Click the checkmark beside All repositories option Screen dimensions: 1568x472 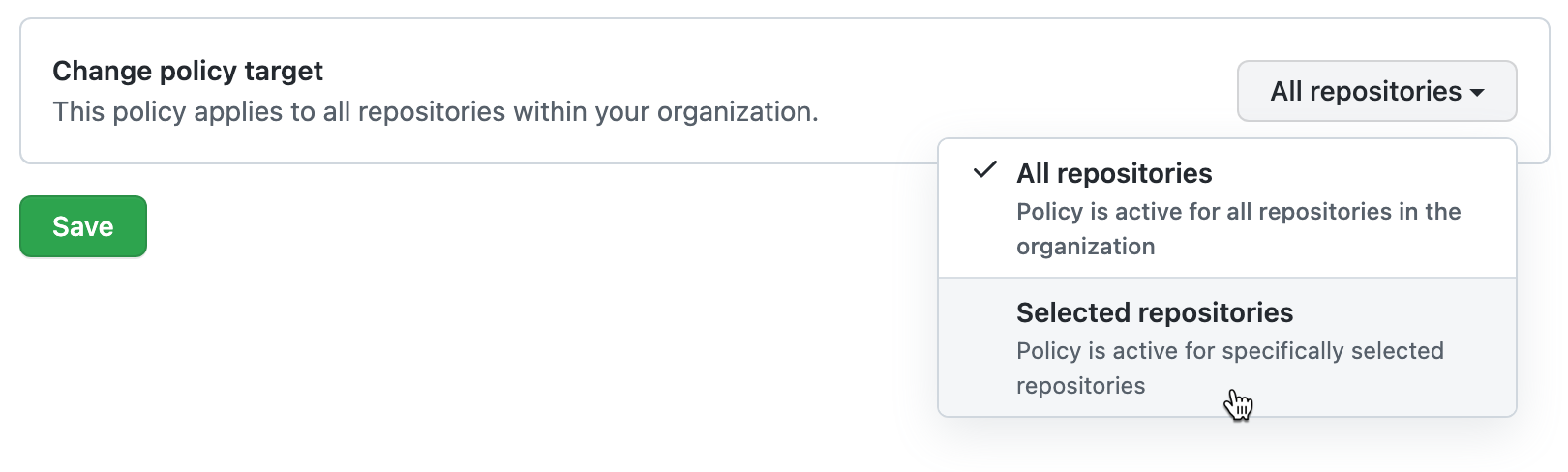click(985, 171)
